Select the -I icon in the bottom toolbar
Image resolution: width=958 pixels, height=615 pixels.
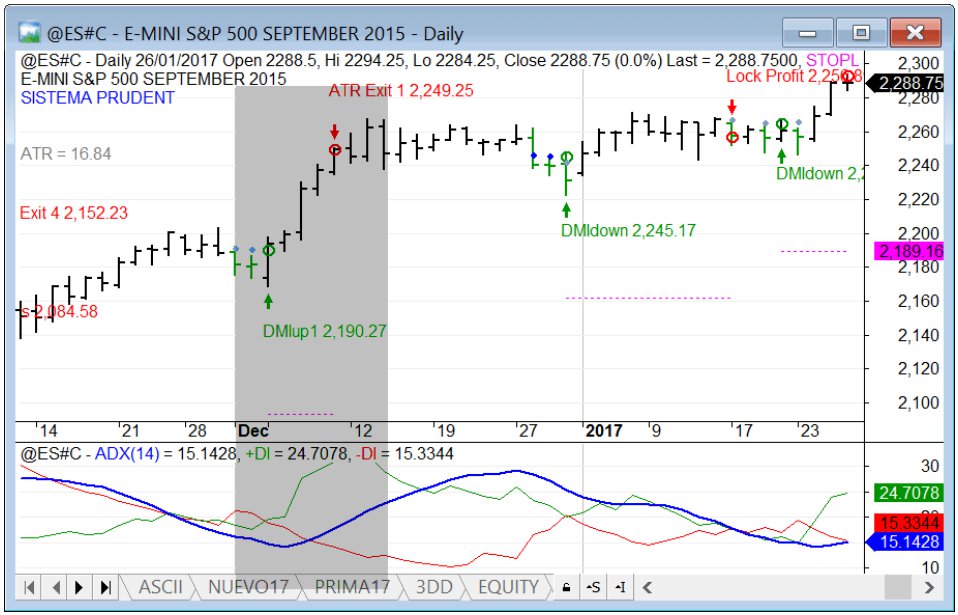tap(618, 588)
